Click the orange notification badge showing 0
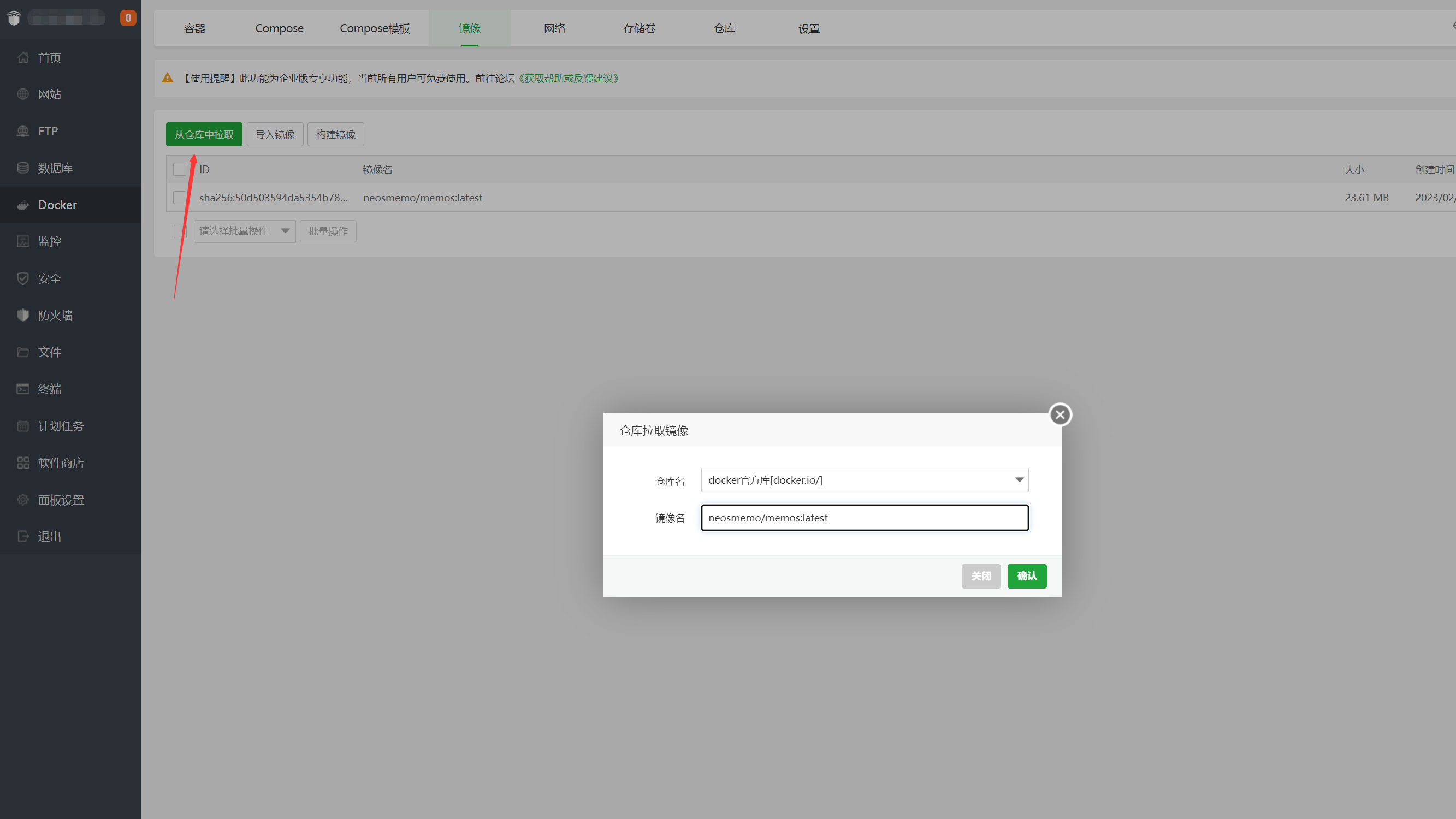The width and height of the screenshot is (1456, 819). pyautogui.click(x=128, y=18)
